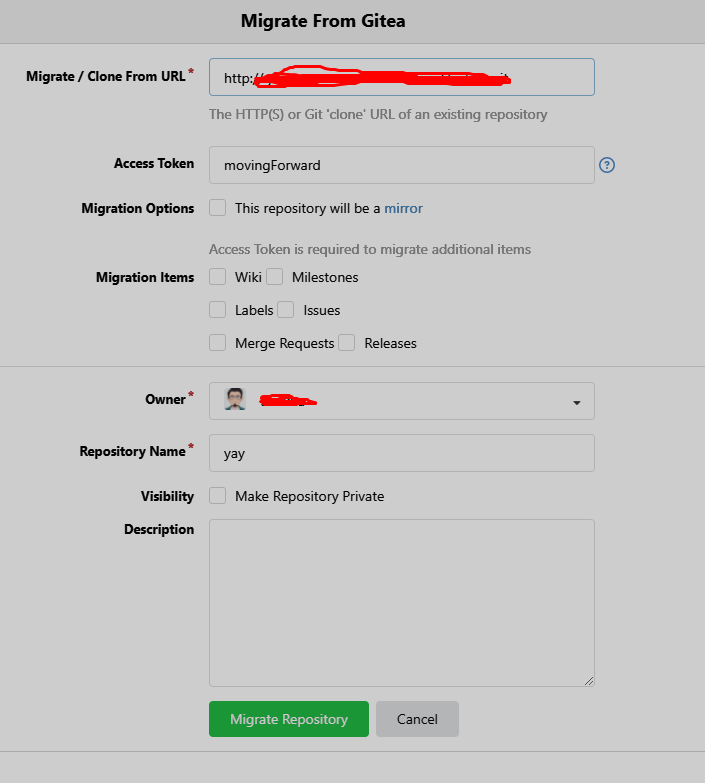
Task: Enable Releases migration checkbox
Action: [x=347, y=343]
